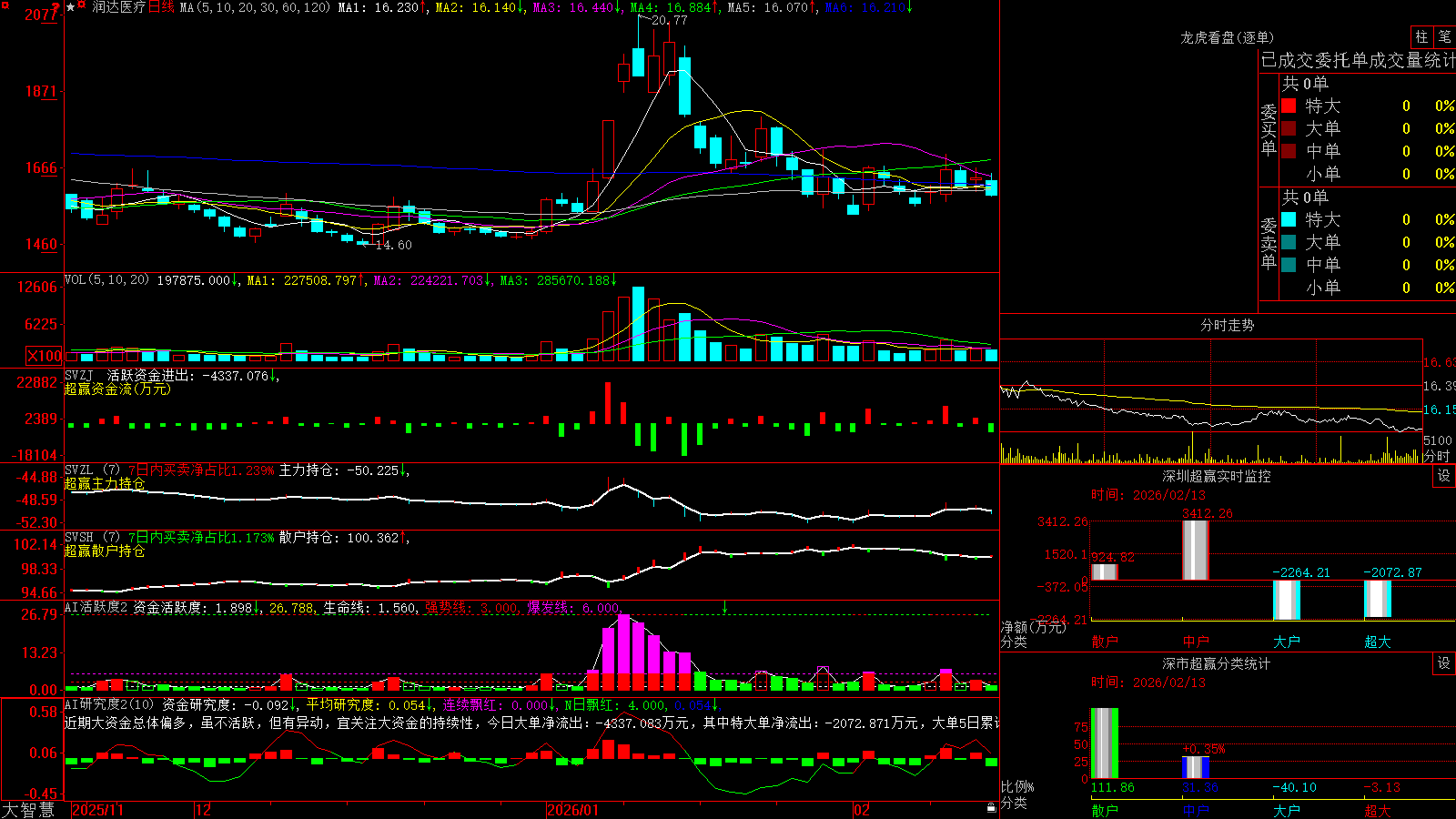Switch 龙虎看盘 to 柱 bar view
The height and width of the screenshot is (819, 1456).
[x=1421, y=36]
